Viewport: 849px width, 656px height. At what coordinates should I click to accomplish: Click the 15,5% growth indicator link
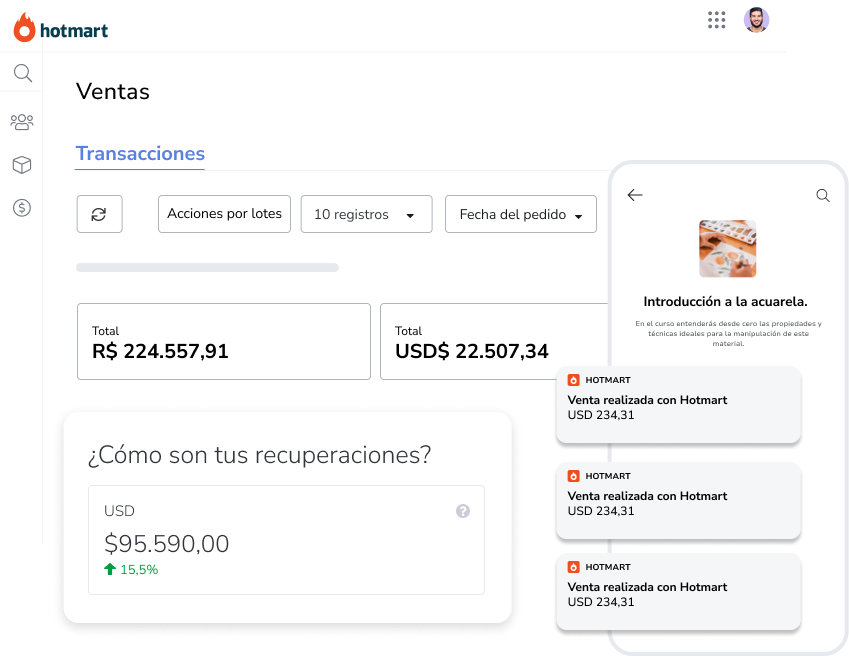point(131,569)
